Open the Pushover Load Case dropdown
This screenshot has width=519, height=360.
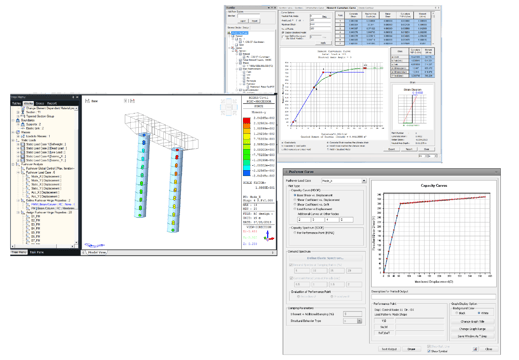(364, 181)
